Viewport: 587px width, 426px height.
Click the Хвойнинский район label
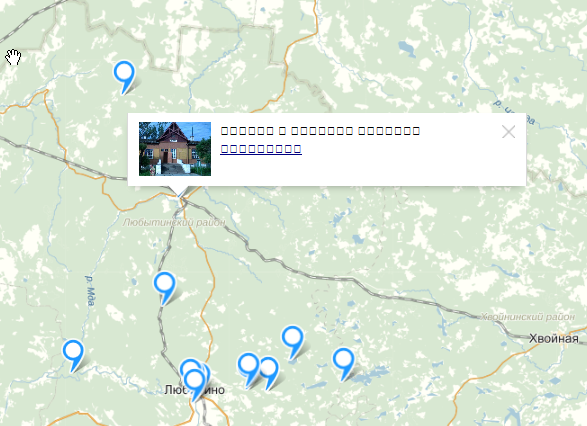(x=527, y=317)
